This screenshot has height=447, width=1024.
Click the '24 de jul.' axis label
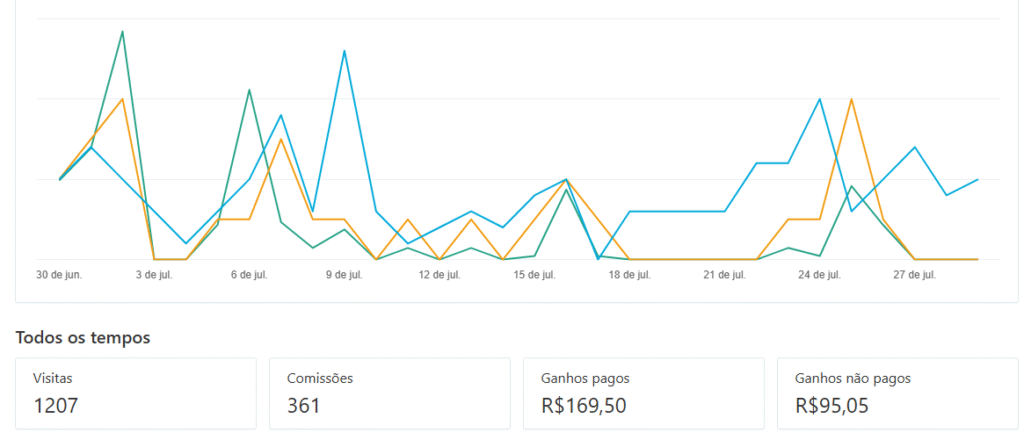(x=820, y=274)
